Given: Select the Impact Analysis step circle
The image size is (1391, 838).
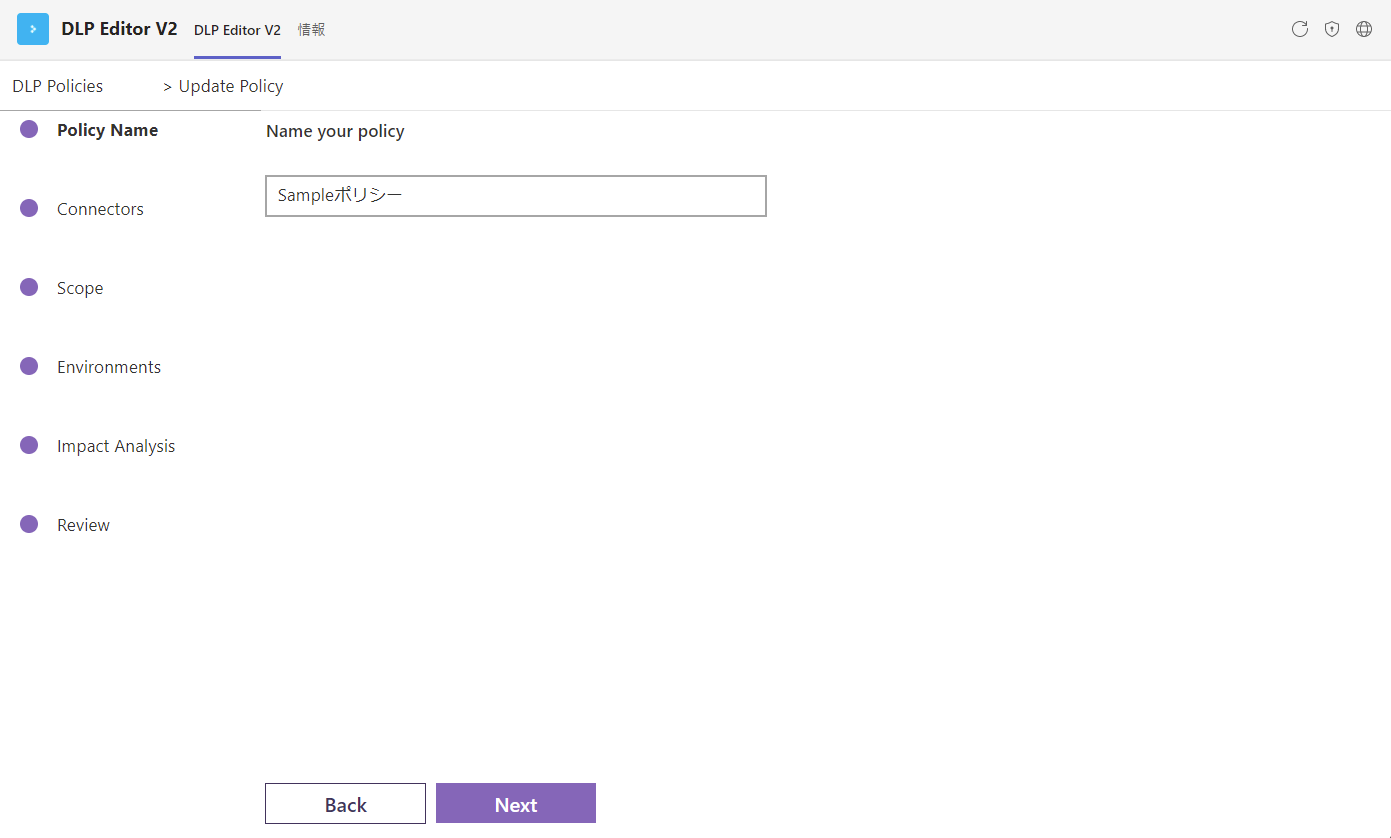Looking at the screenshot, I should tap(29, 445).
